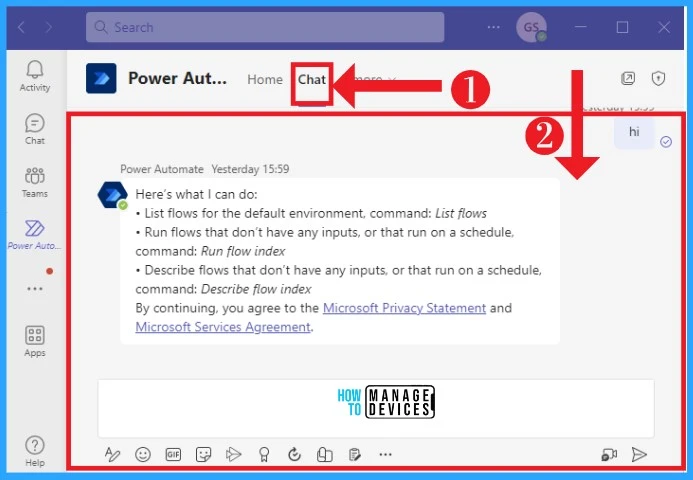Image resolution: width=693 pixels, height=480 pixels.
Task: Click the Power Automate app logo in header
Action: click(101, 78)
